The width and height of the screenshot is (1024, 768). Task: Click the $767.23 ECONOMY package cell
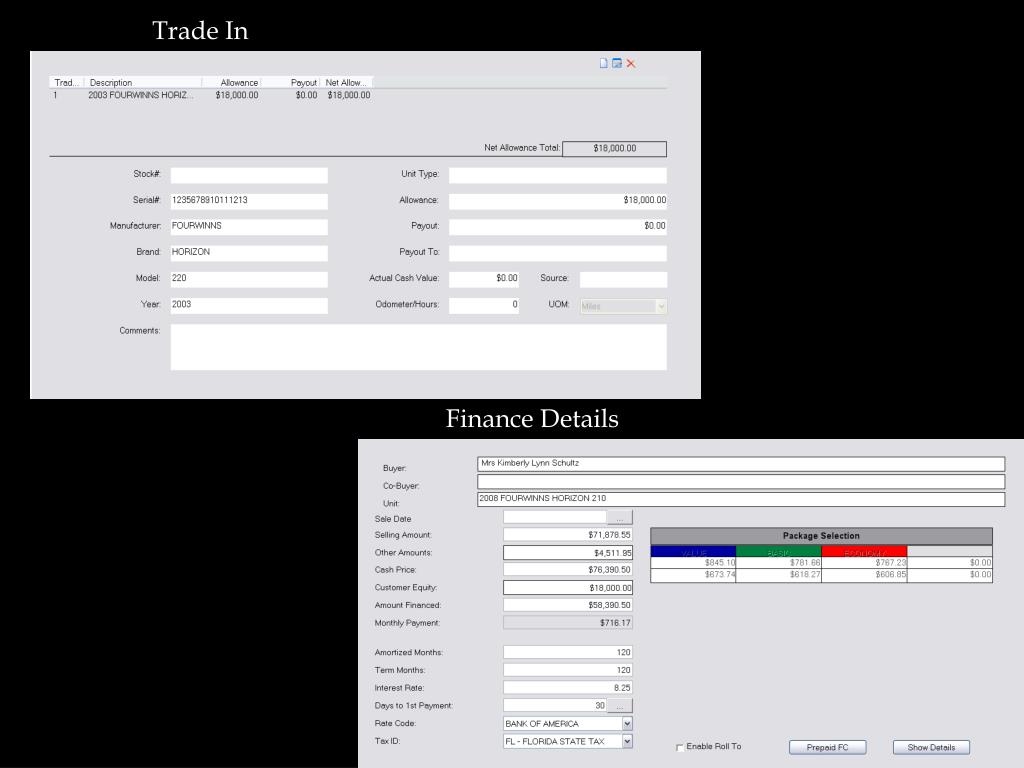pyautogui.click(x=864, y=563)
